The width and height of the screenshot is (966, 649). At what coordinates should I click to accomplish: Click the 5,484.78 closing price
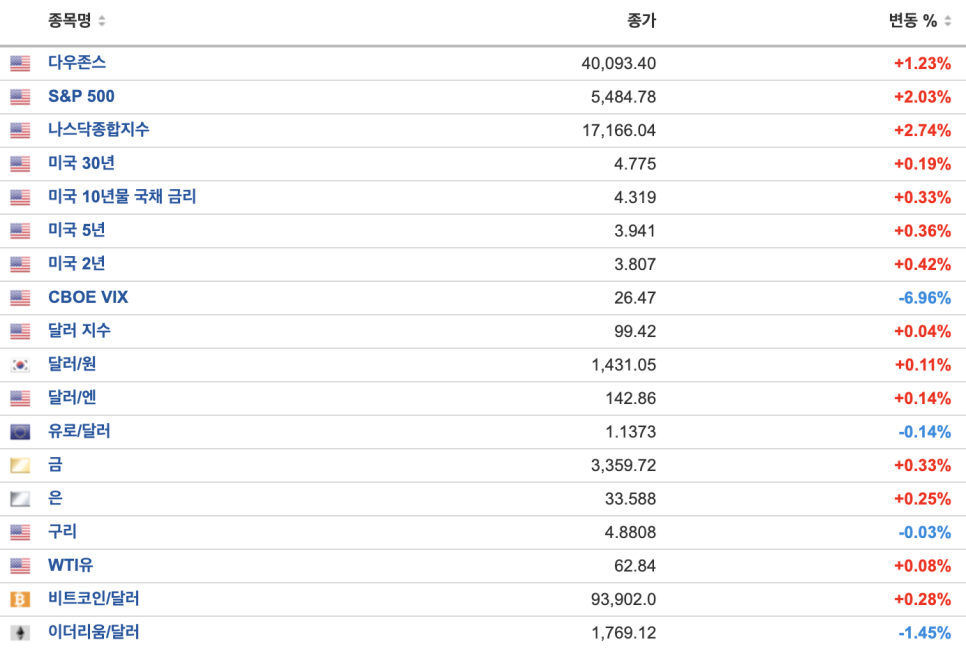tap(623, 97)
